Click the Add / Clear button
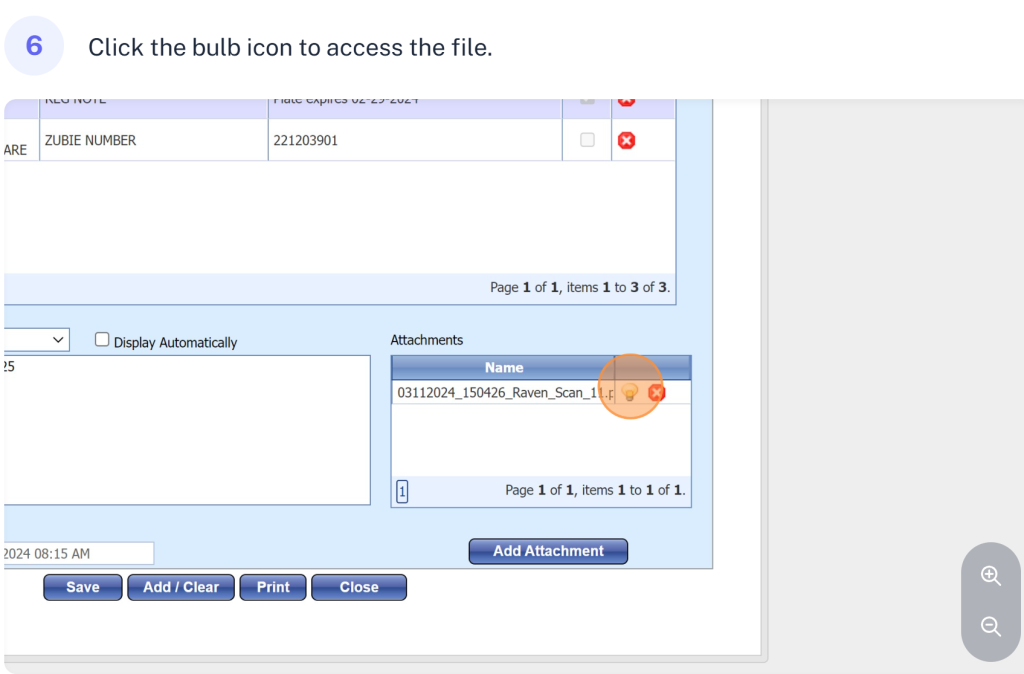This screenshot has height=674, width=1024. [181, 587]
